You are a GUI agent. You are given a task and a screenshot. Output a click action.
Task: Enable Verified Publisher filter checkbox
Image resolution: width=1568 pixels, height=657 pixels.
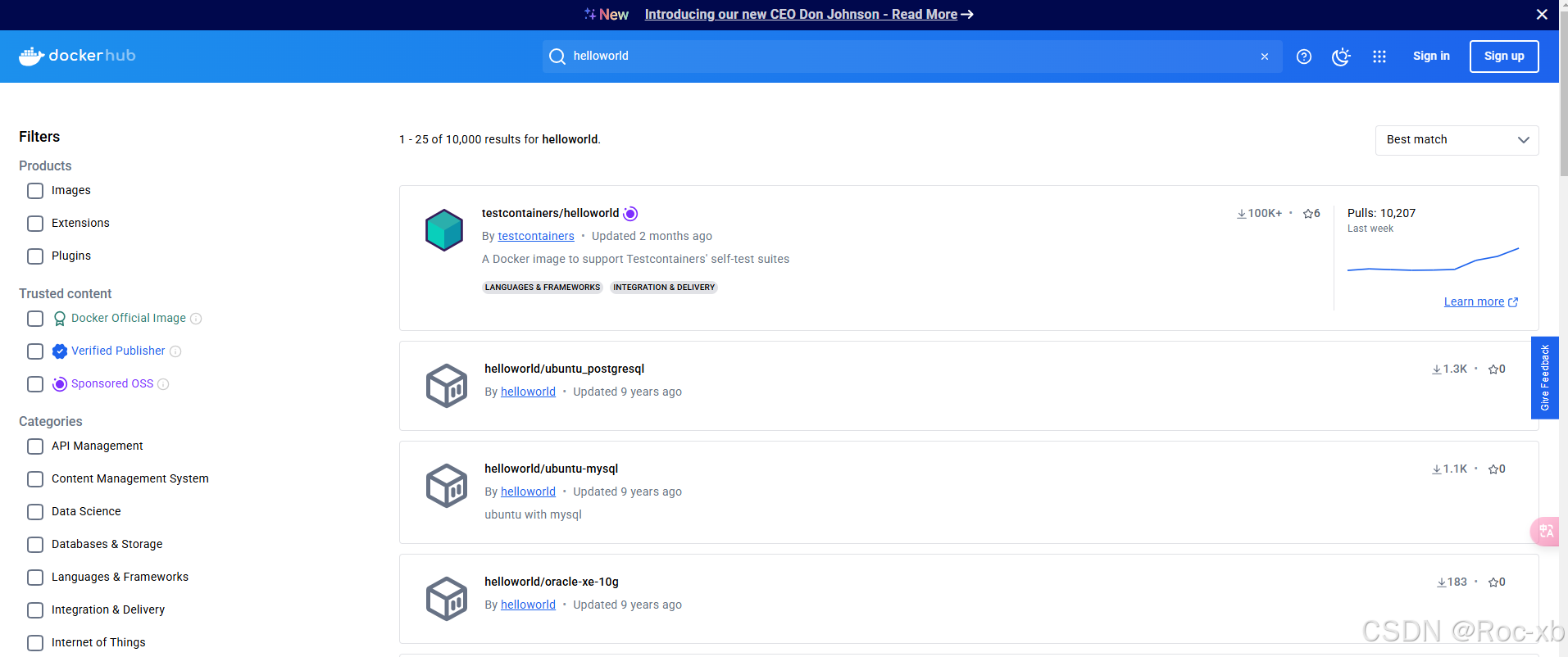[35, 351]
